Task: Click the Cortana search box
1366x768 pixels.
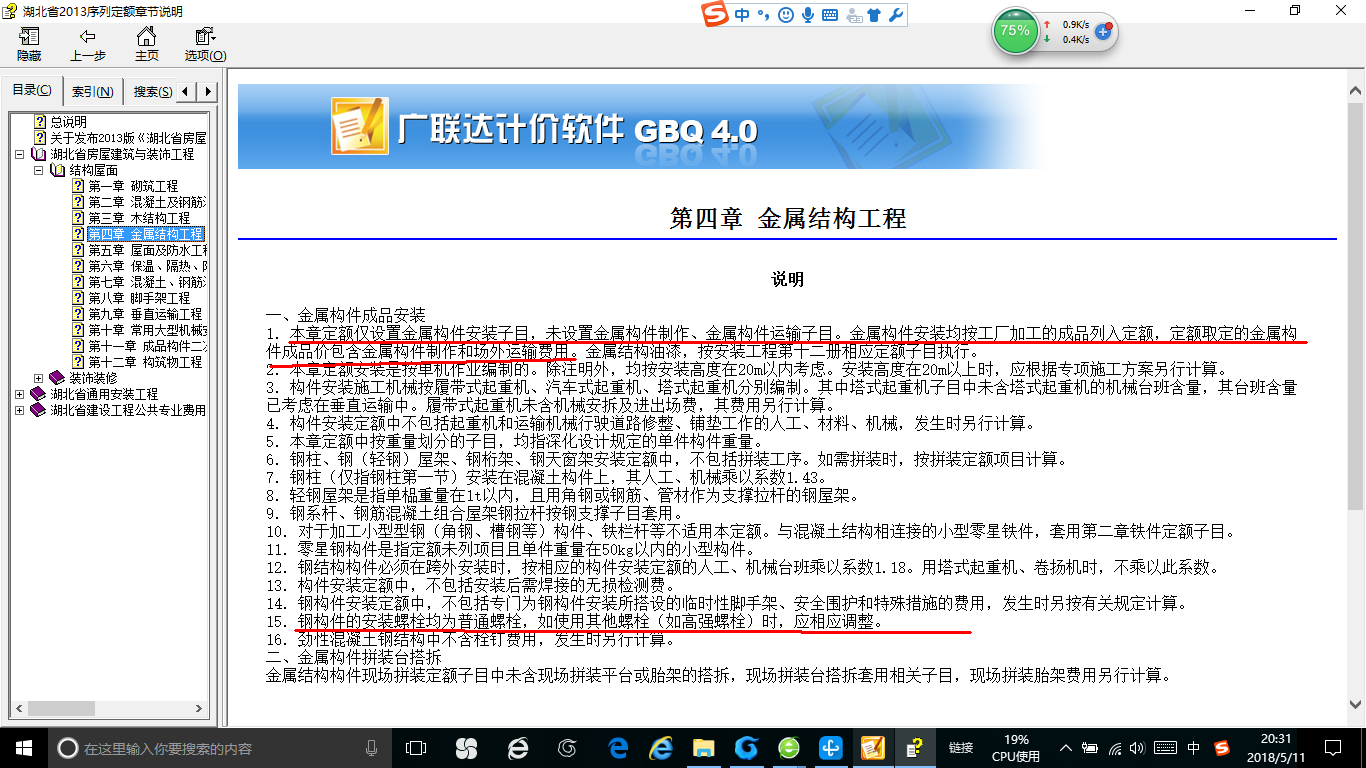Action: coord(220,748)
